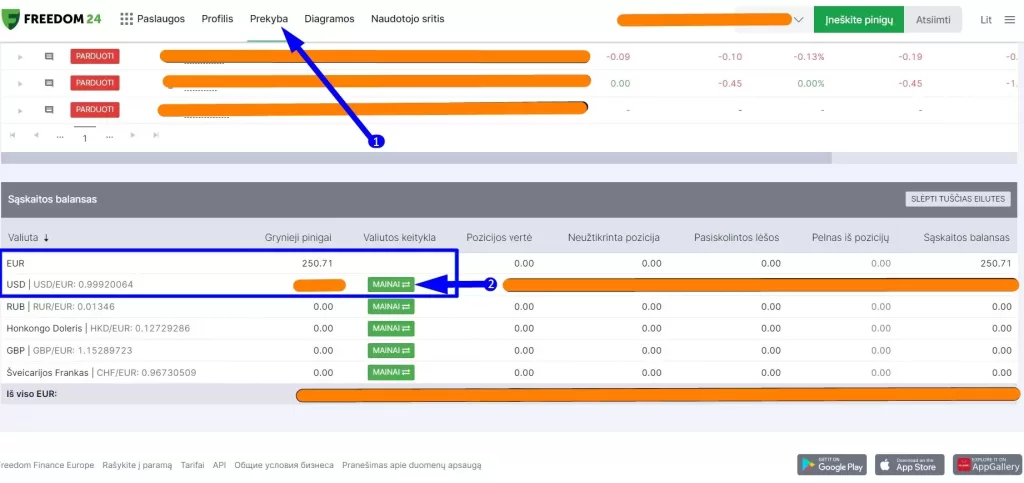Image resolution: width=1024 pixels, height=483 pixels.
Task: Expand the row showing 0.00% change
Action: (x=20, y=84)
